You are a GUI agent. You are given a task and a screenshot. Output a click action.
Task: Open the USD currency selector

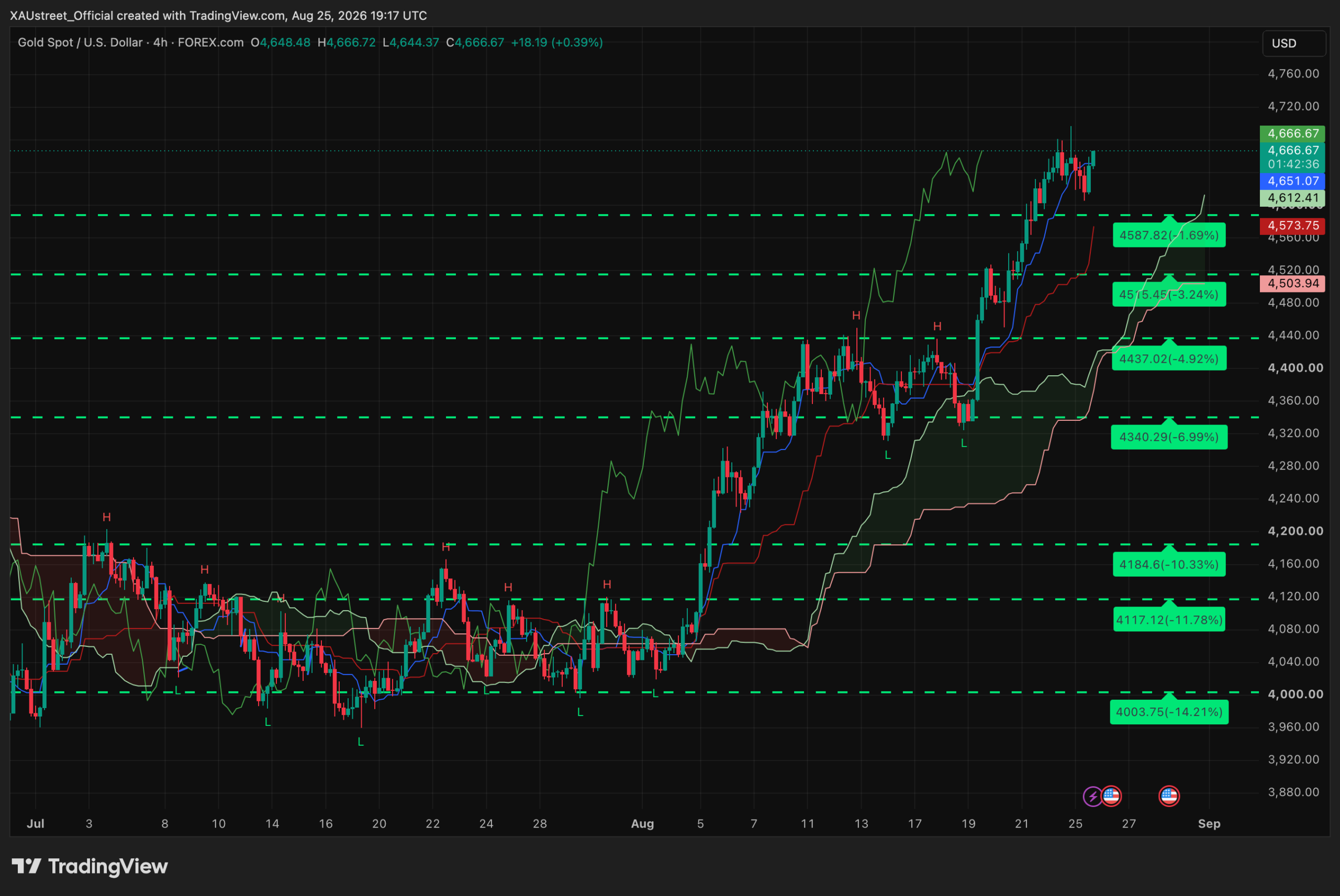point(1294,43)
